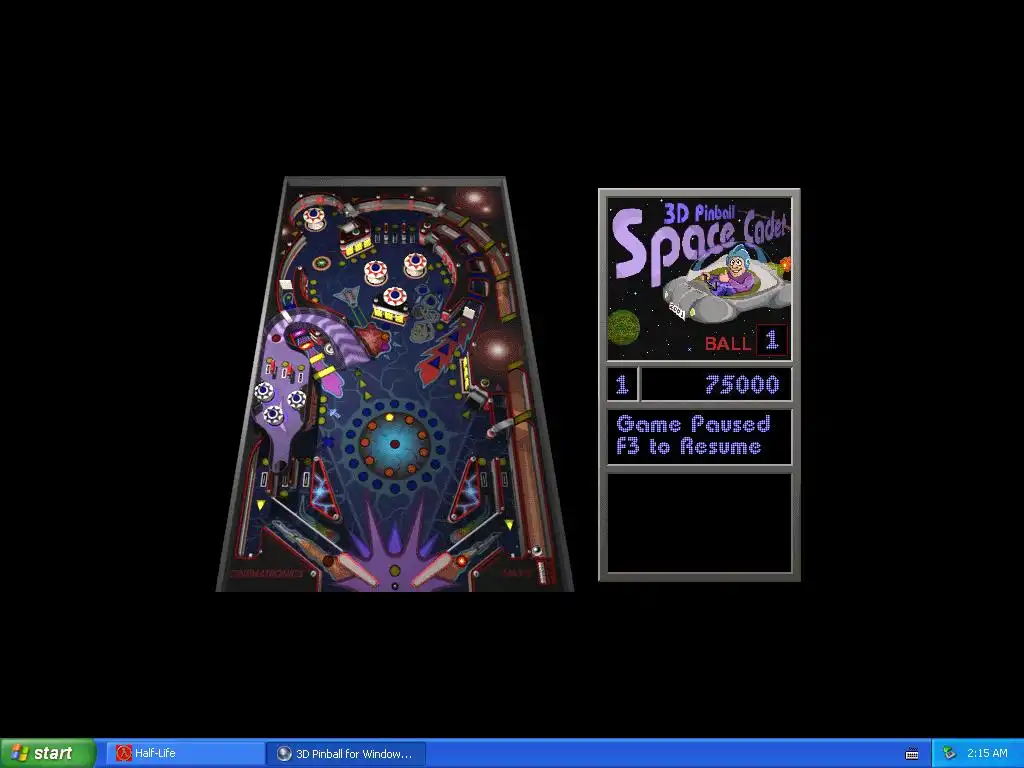Switch to the Half-Life taskbar window

coord(185,754)
